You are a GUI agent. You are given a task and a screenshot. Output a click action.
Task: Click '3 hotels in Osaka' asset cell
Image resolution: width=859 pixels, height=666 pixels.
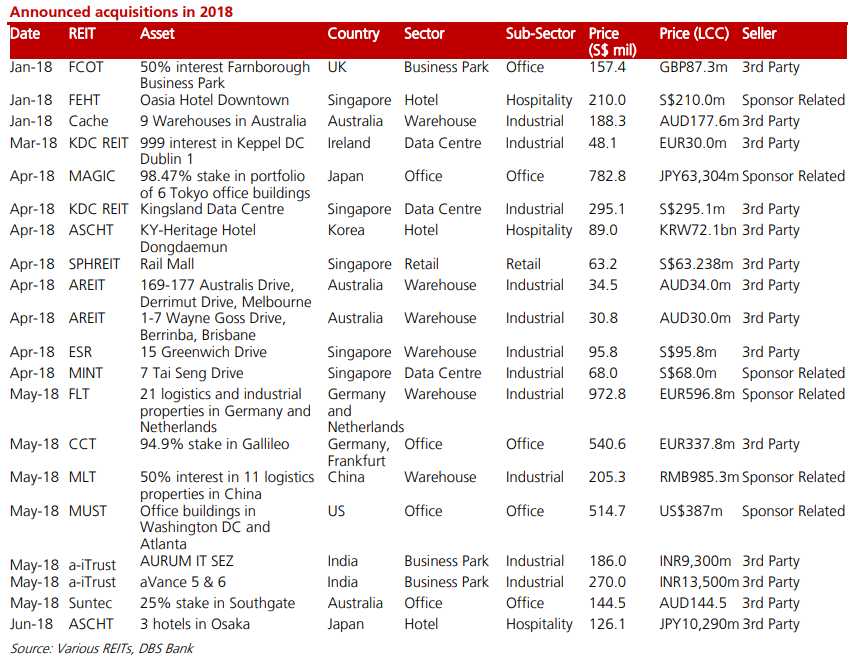pyautogui.click(x=195, y=624)
